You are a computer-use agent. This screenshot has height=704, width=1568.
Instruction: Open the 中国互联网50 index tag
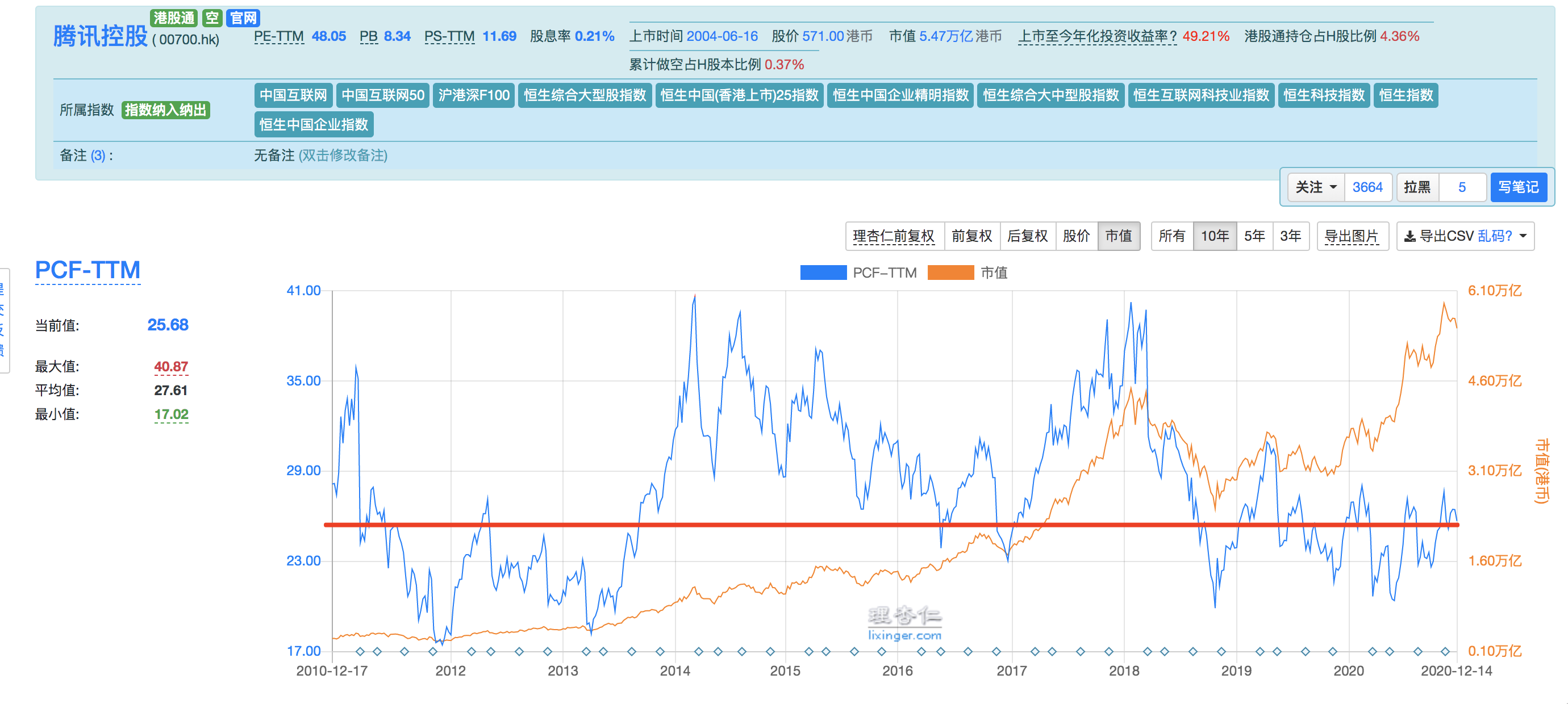point(383,95)
